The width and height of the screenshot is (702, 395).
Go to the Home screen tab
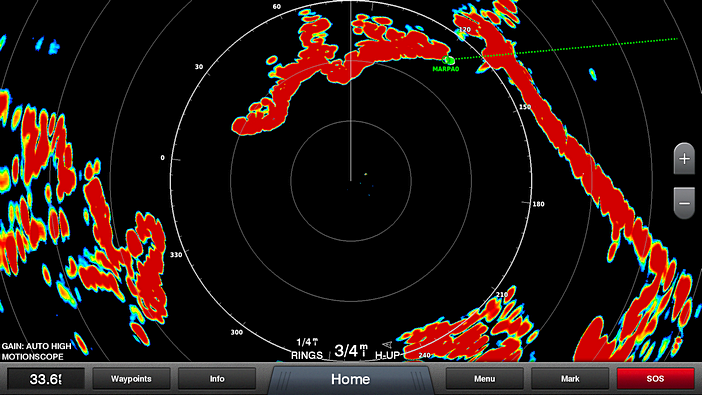(x=351, y=379)
